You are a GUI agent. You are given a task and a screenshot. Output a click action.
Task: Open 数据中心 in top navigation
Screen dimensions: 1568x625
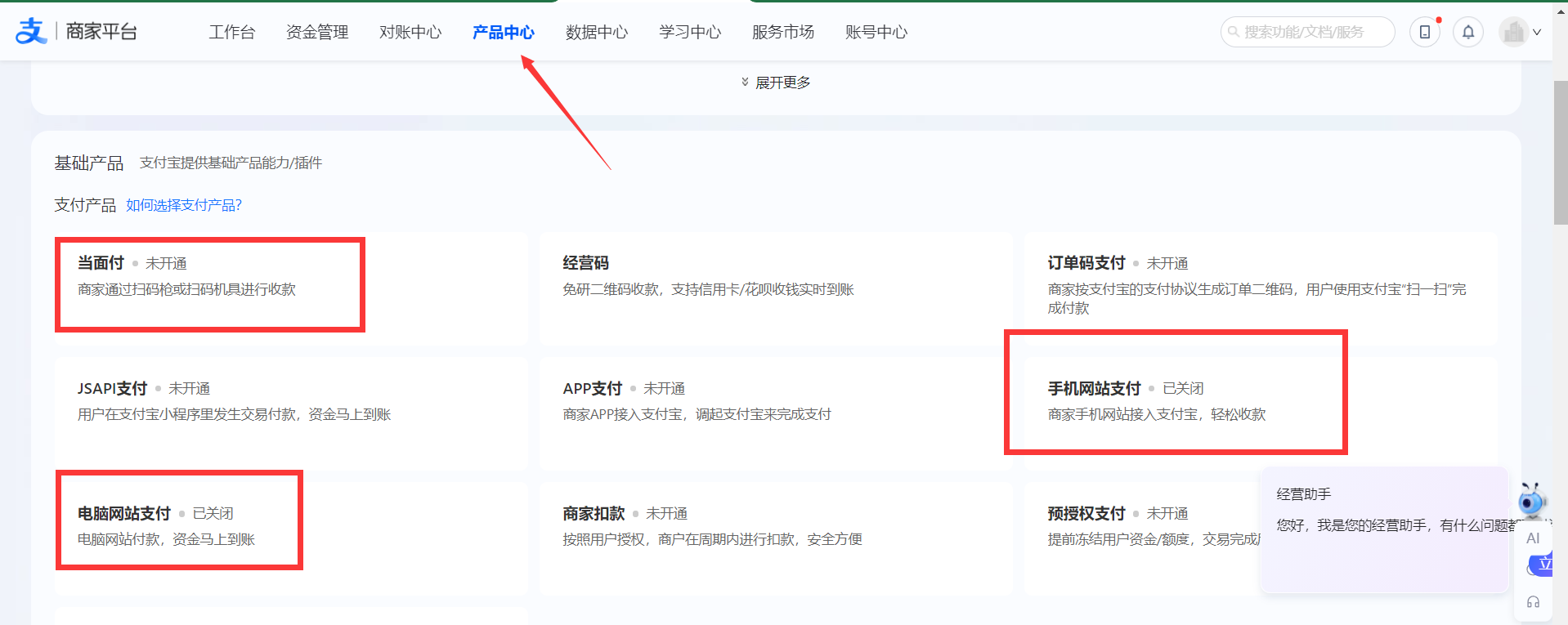tap(597, 32)
